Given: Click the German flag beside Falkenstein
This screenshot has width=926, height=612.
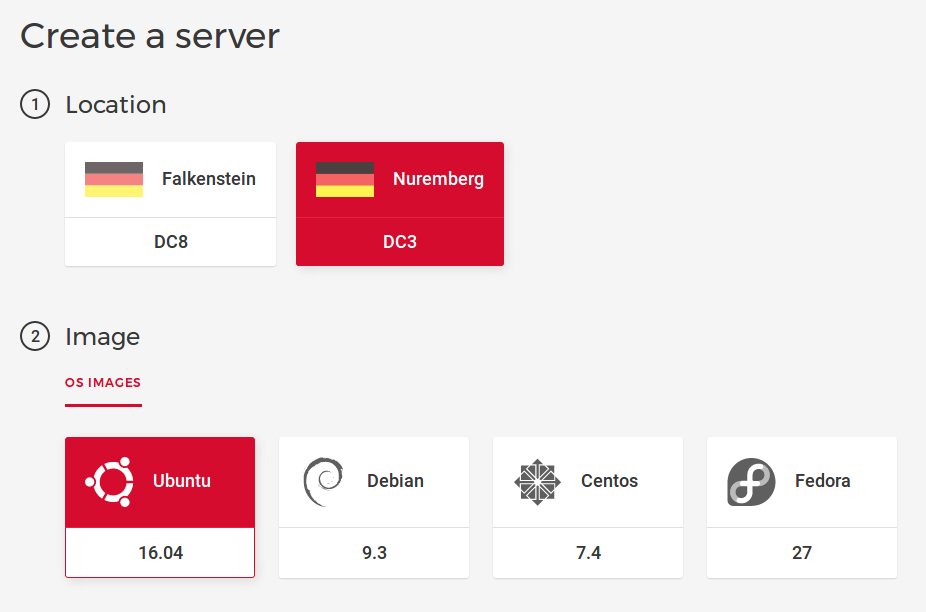Looking at the screenshot, I should (x=114, y=179).
